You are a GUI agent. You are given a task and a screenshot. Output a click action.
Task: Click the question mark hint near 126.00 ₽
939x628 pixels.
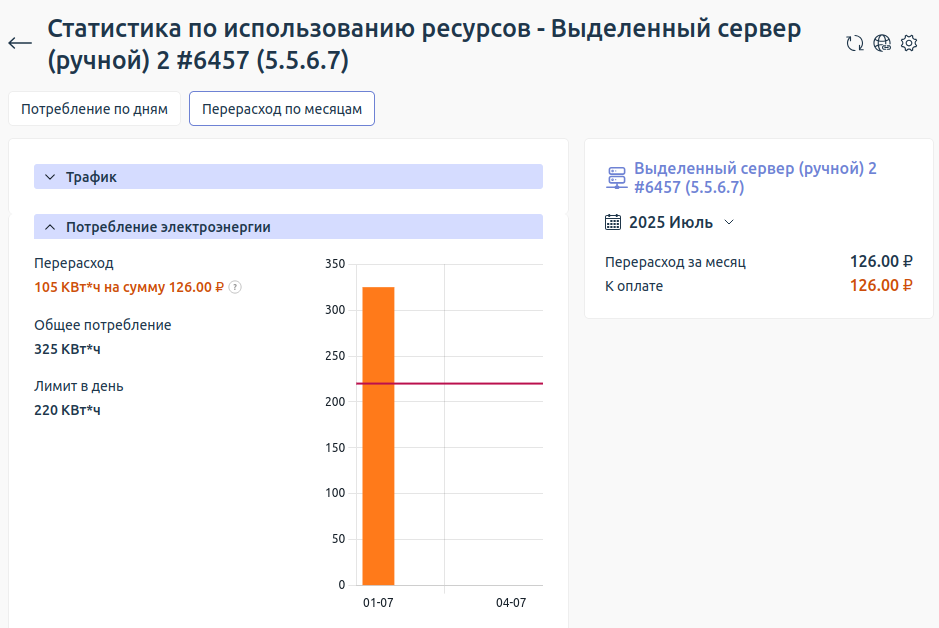click(x=235, y=287)
